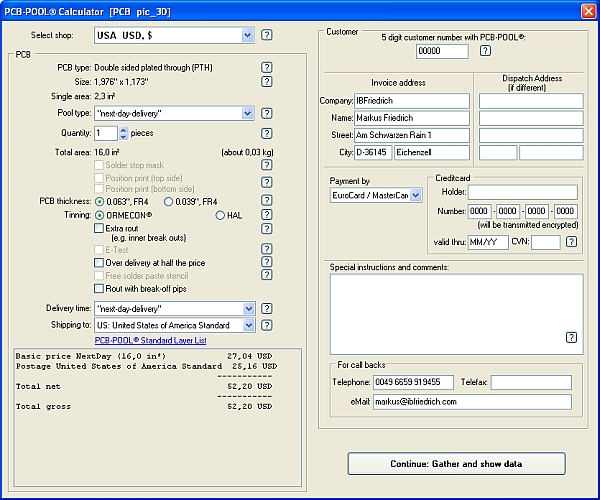Image resolution: width=600 pixels, height=500 pixels.
Task: Open help icon in special instructions box
Action: (x=571, y=338)
